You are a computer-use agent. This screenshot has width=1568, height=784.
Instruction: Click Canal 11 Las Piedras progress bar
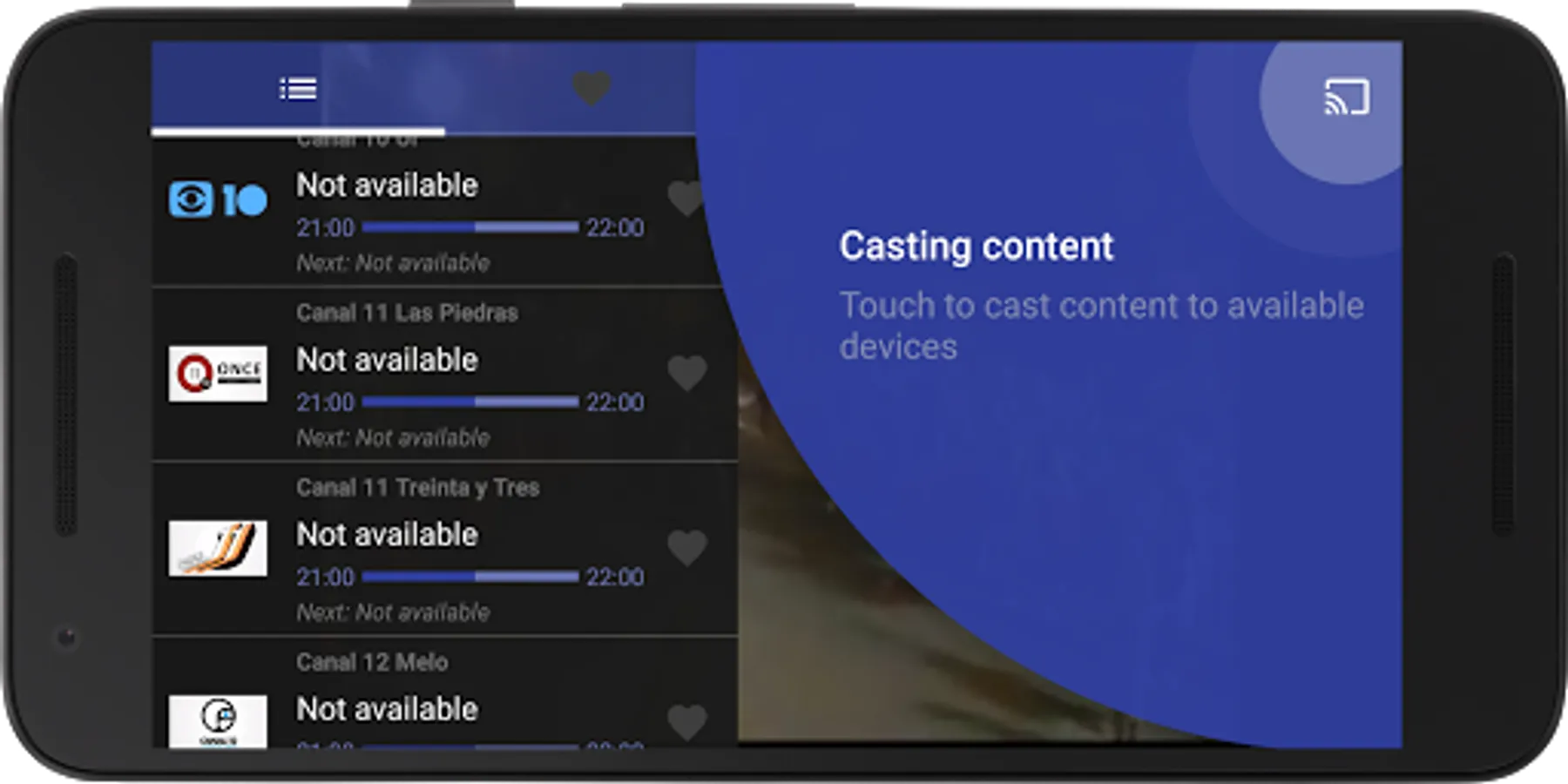tap(470, 402)
